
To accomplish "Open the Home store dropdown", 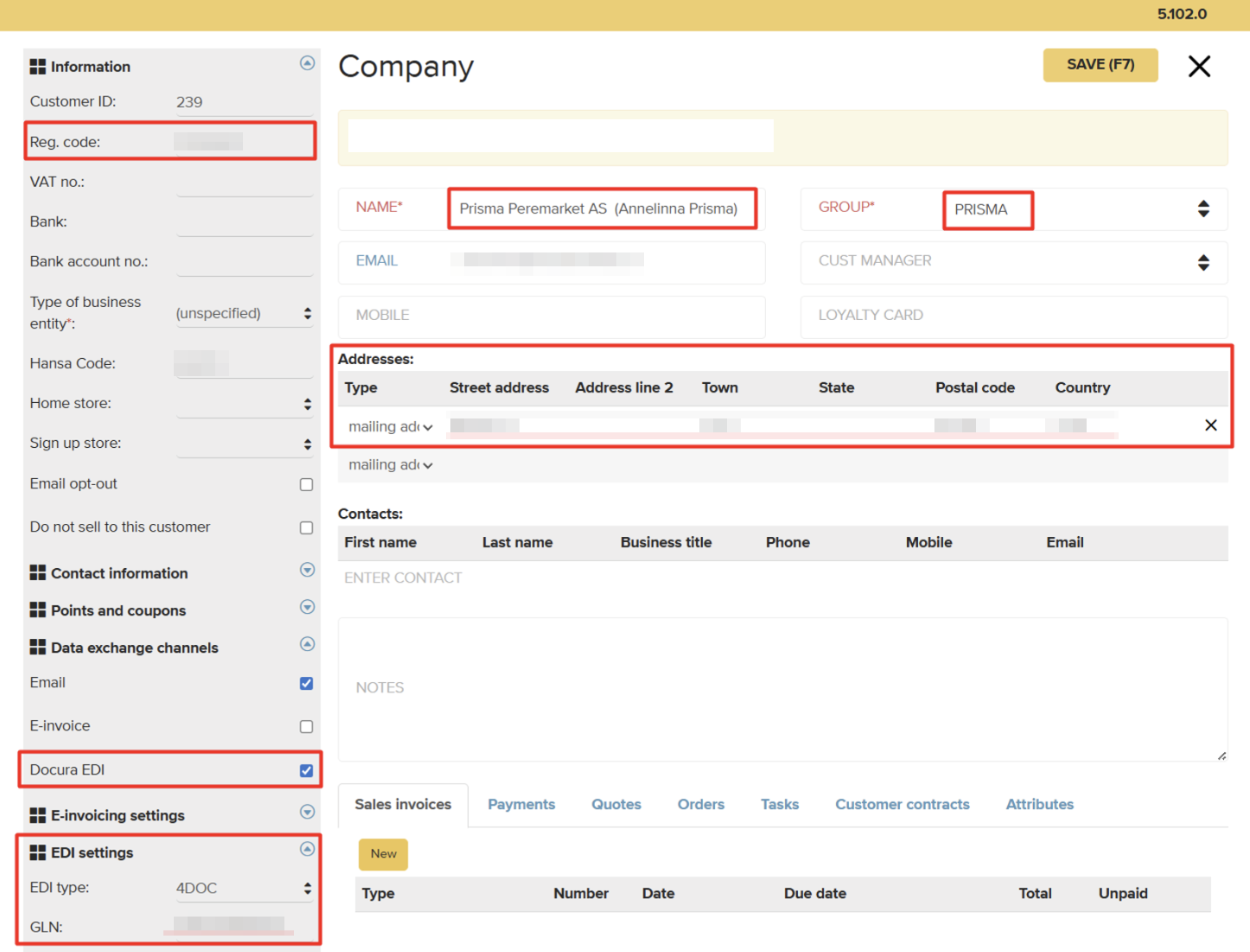I will [x=244, y=404].
